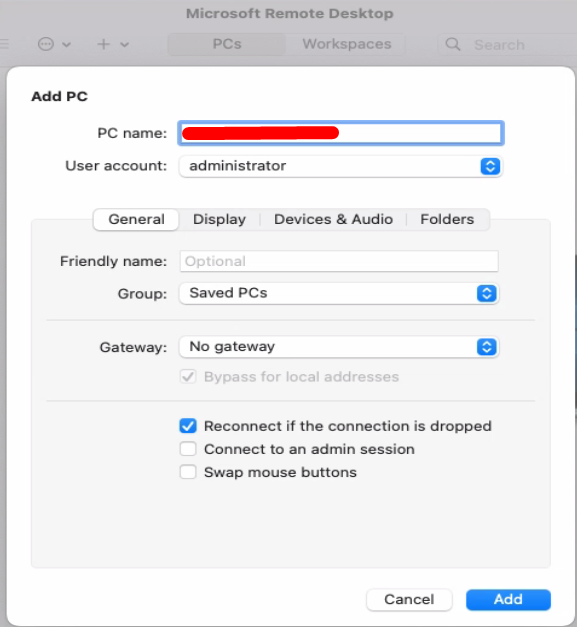The image size is (577, 627).
Task: Click the PC name text field
Action: (341, 133)
